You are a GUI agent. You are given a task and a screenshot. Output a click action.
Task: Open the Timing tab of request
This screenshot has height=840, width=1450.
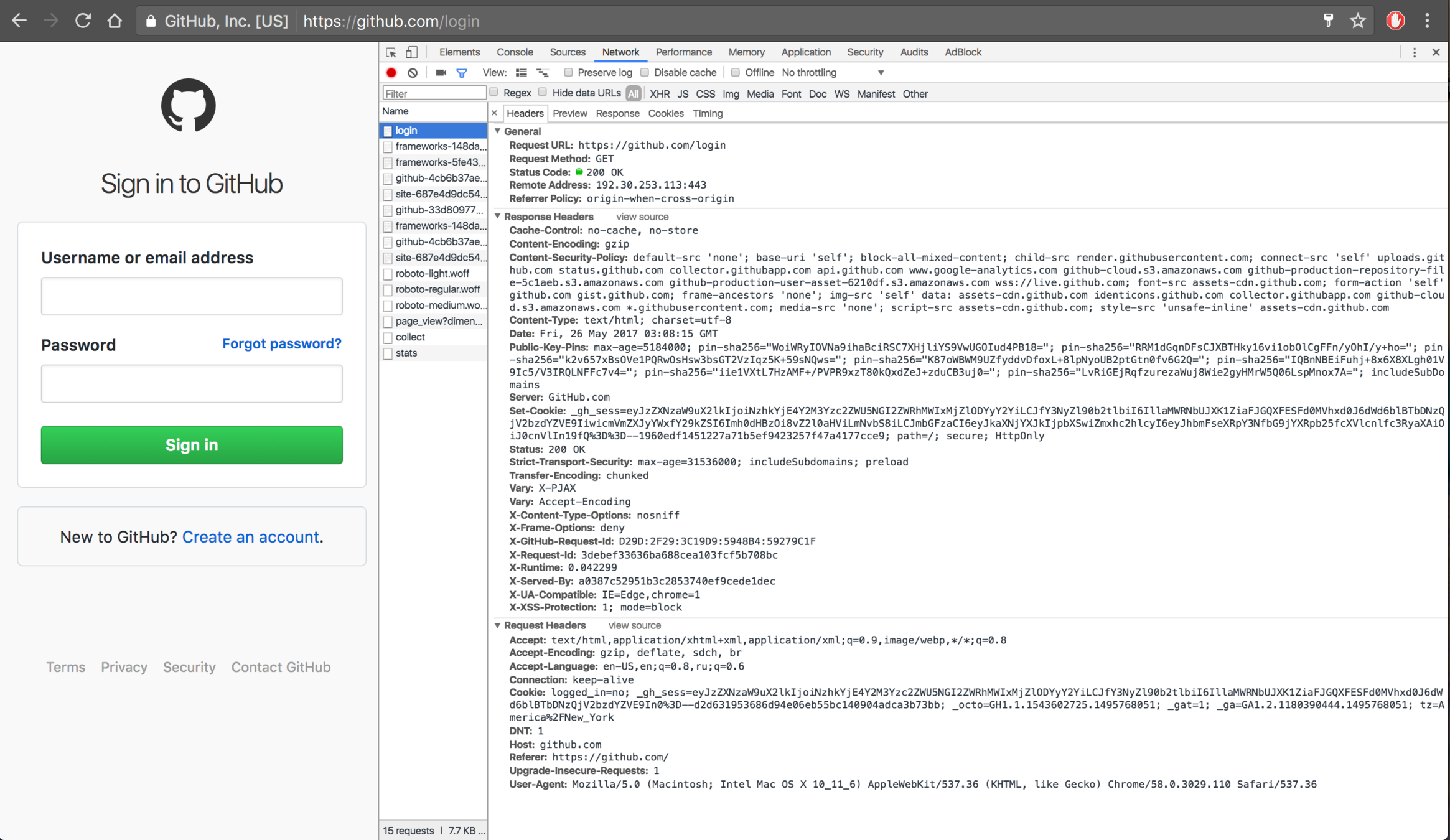pos(708,113)
